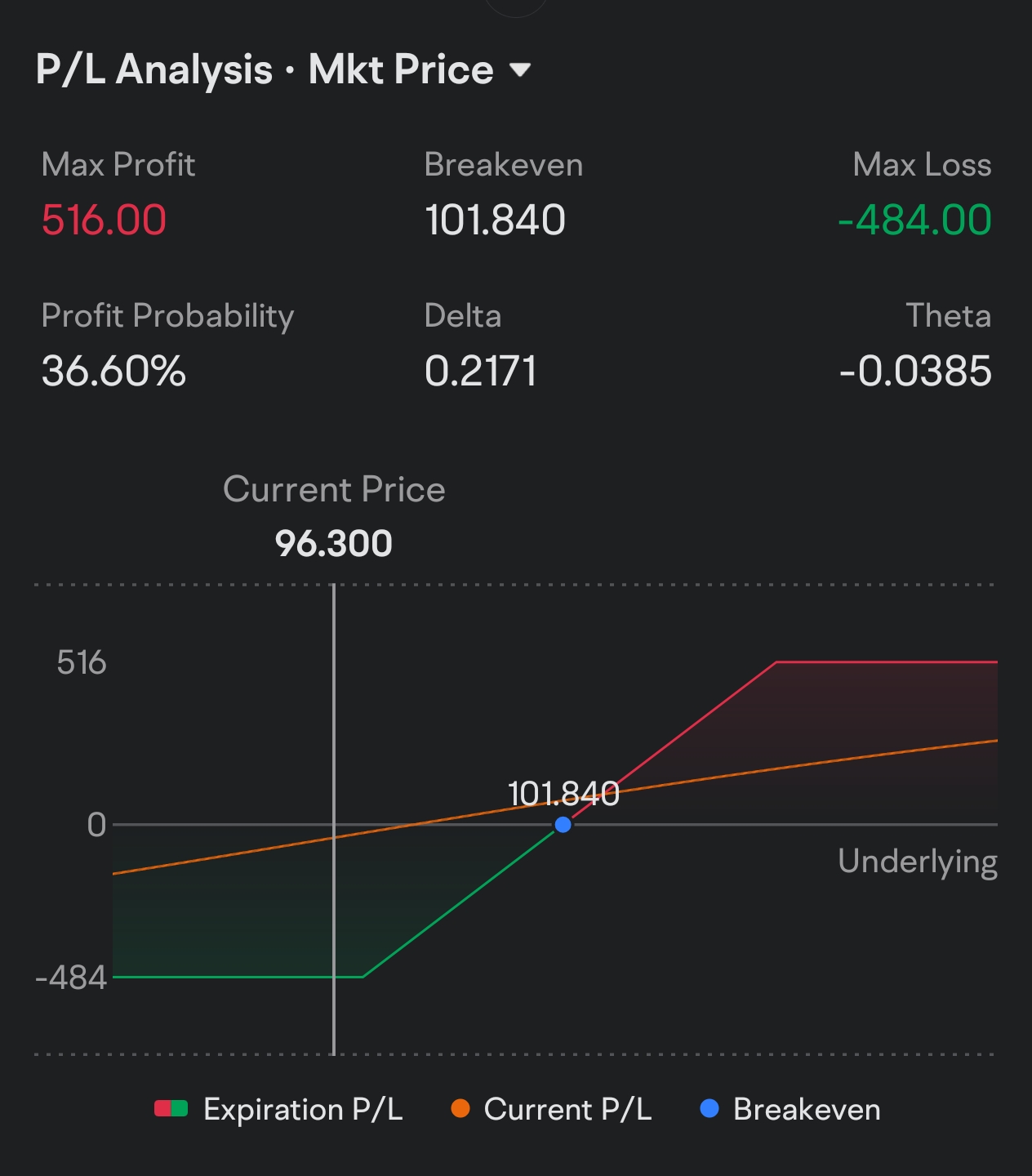Image resolution: width=1032 pixels, height=1176 pixels.
Task: Click the blue breakeven dot on chart
Action: pyautogui.click(x=563, y=825)
